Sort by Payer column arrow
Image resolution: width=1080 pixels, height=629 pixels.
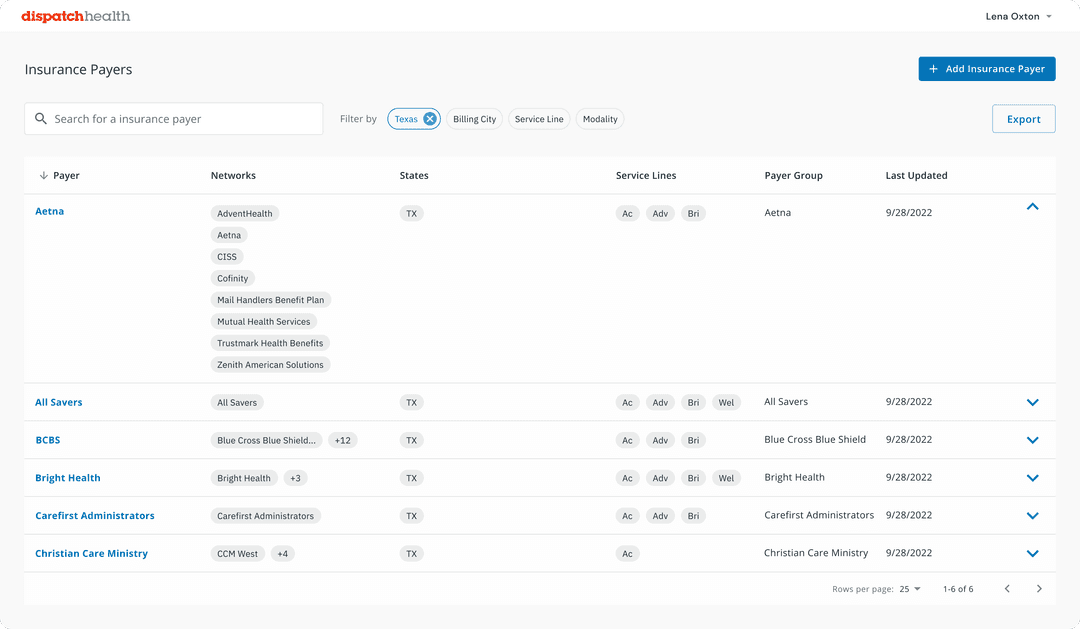click(x=43, y=176)
